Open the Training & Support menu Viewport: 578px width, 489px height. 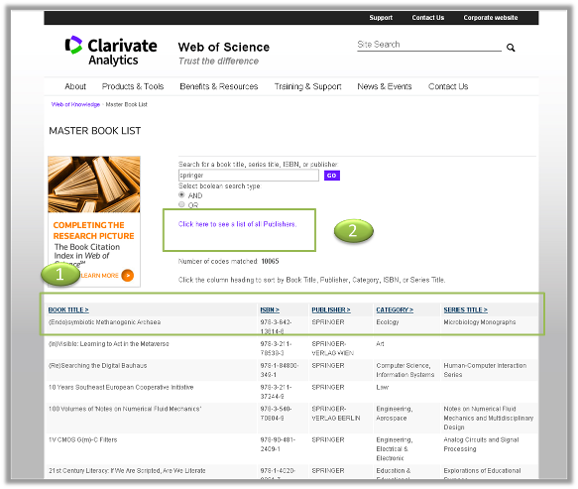pos(308,86)
